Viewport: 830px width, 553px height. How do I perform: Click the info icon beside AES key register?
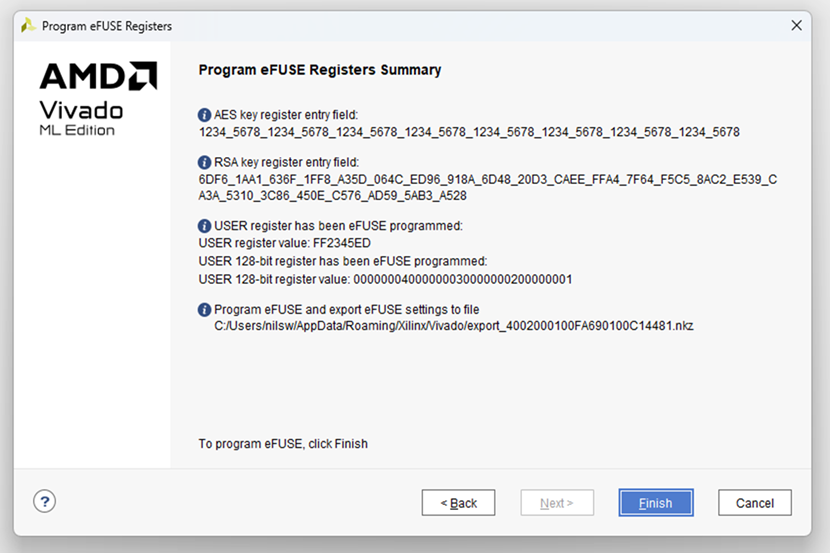pyautogui.click(x=205, y=115)
